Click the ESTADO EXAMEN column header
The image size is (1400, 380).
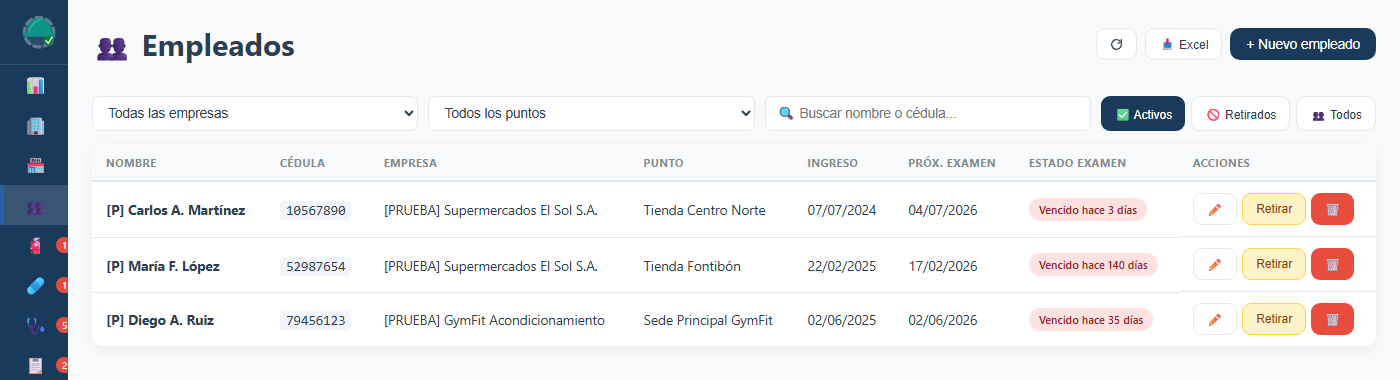1078,163
